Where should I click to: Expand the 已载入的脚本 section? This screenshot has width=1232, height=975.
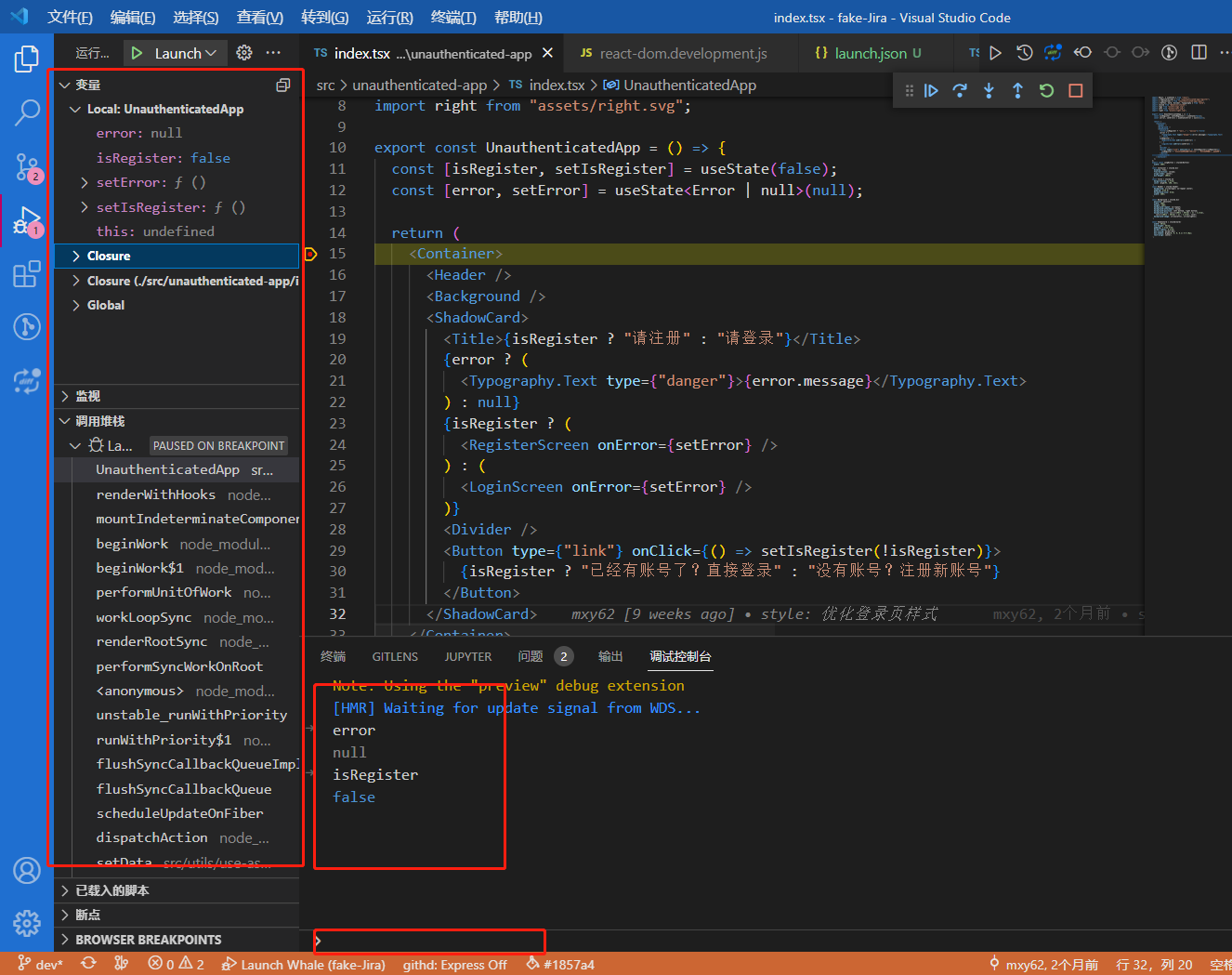[x=177, y=890]
